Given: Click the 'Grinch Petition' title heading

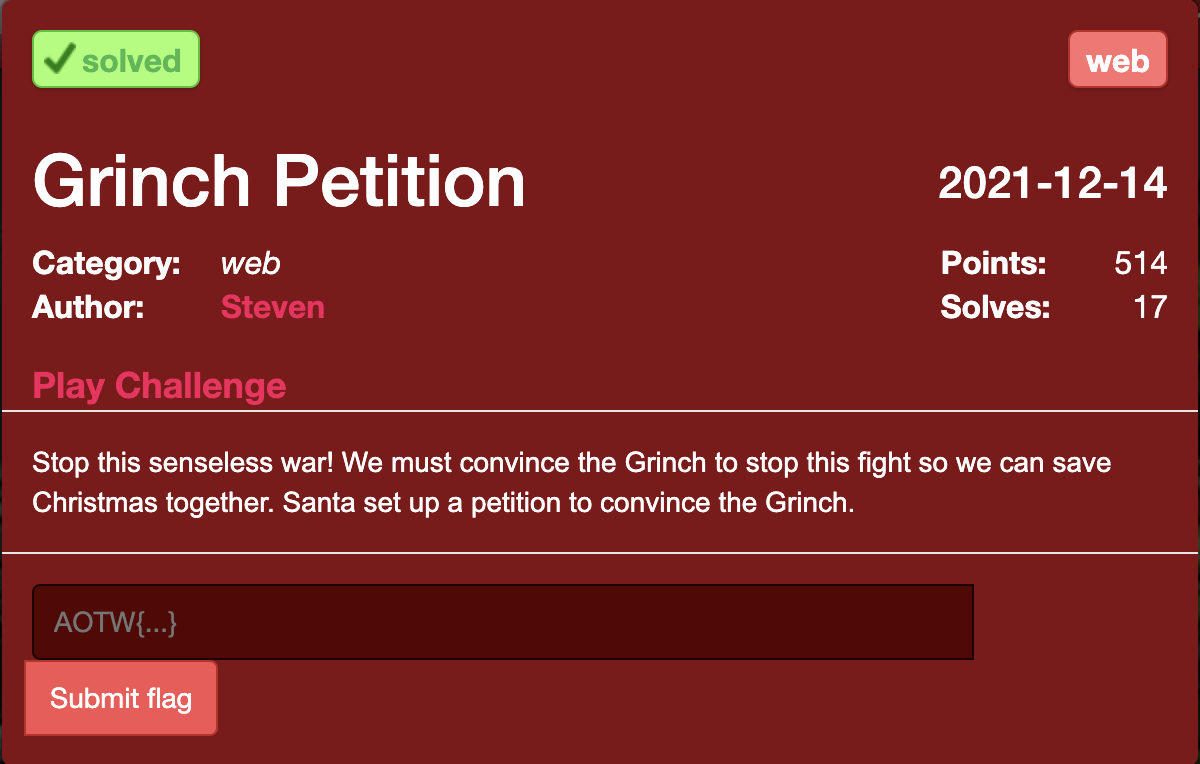Looking at the screenshot, I should 279,182.
